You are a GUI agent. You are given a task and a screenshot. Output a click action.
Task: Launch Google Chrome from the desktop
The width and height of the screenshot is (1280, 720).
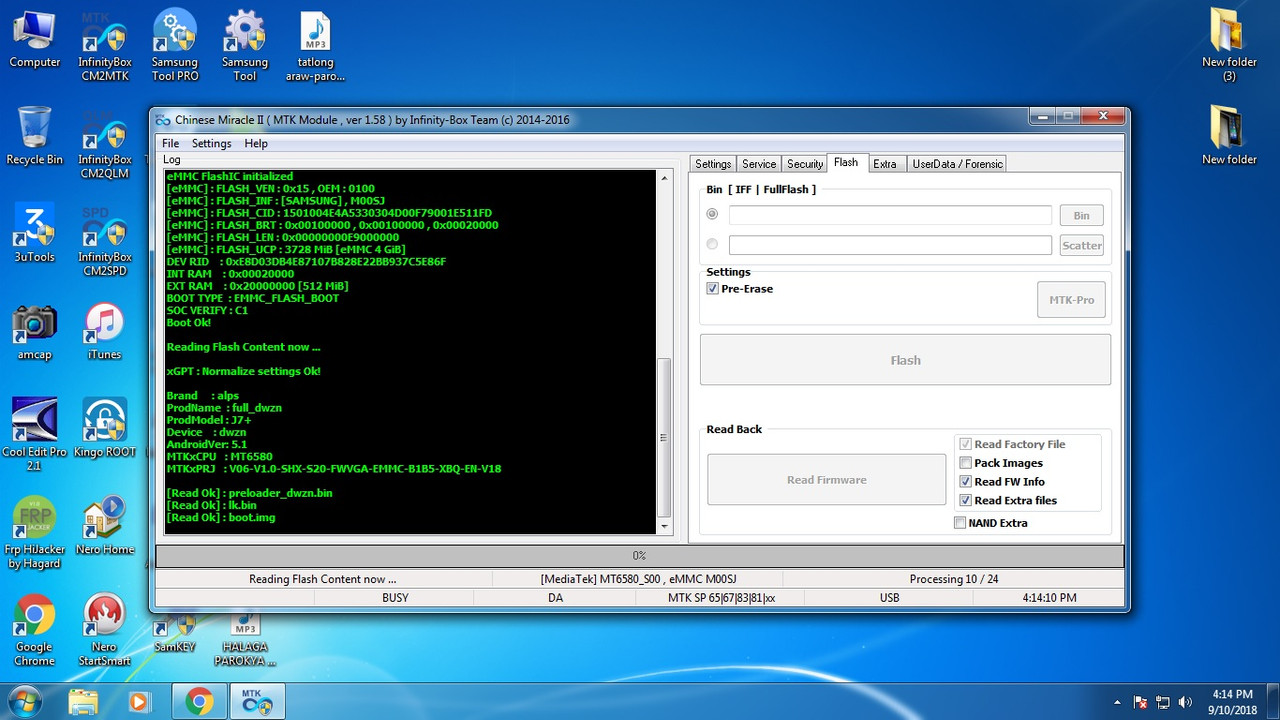click(35, 631)
